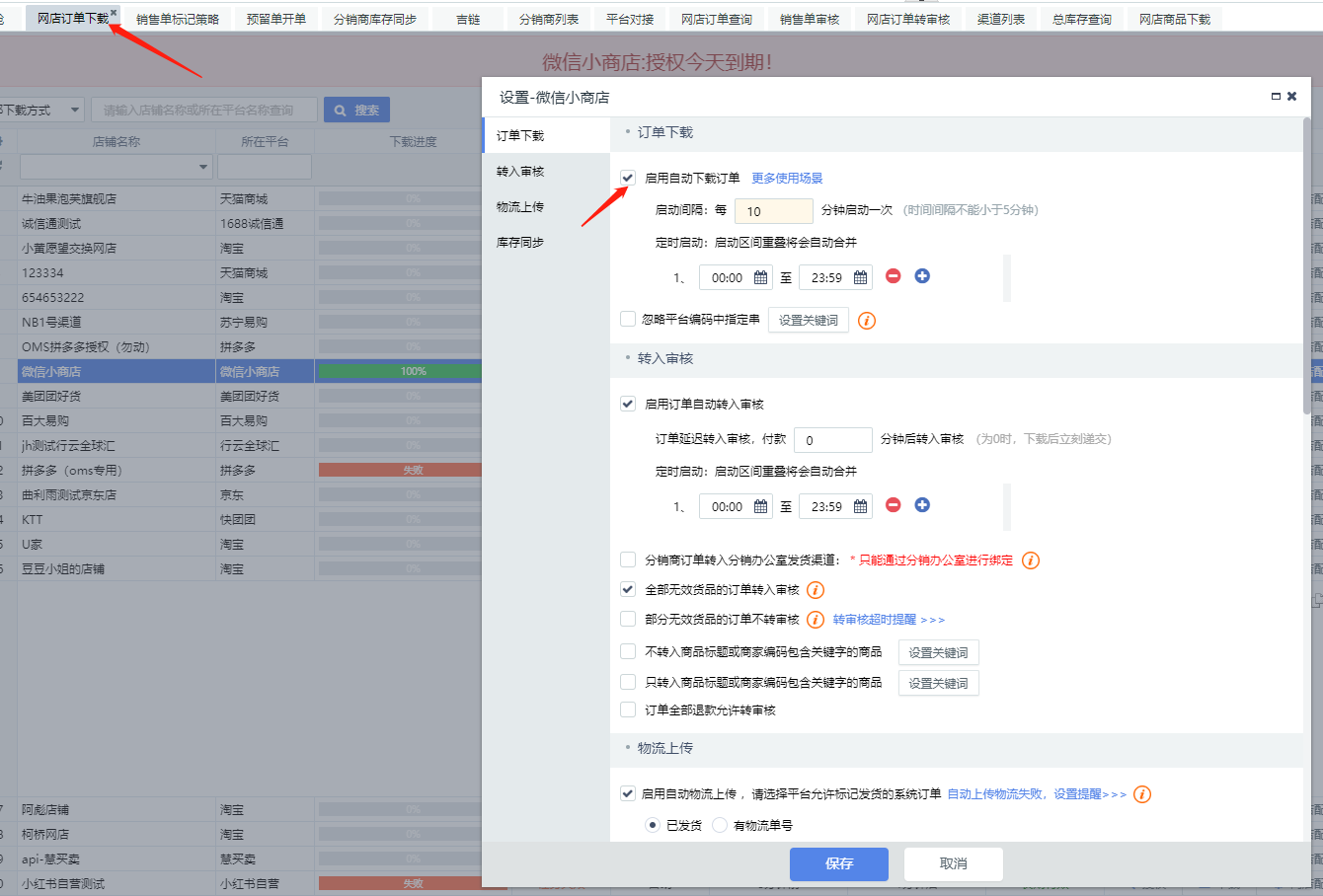Close the 网店订单下载 tab with its x

114,13
